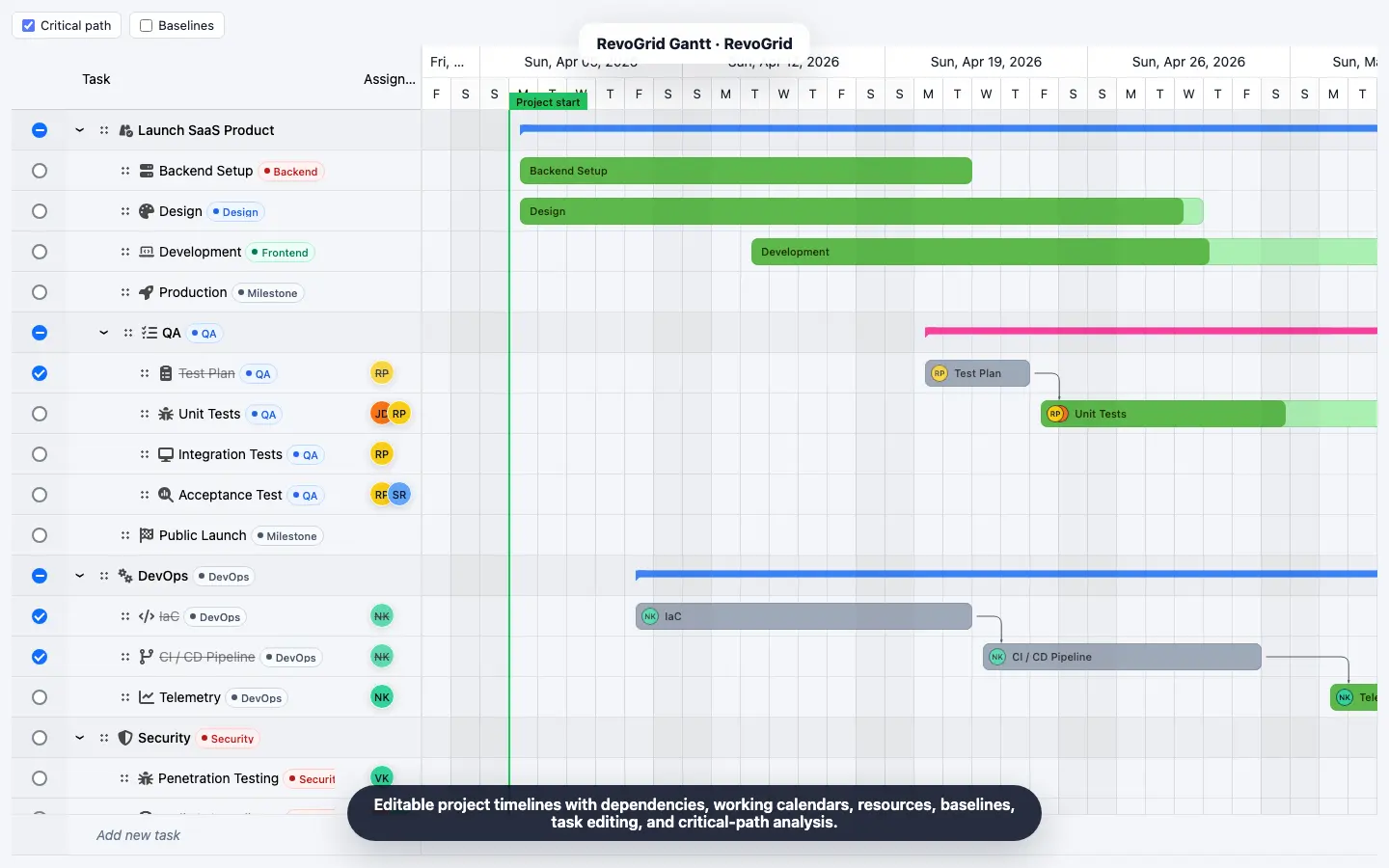Click the blue DevOps summary bar
The image size is (1389, 868).
pos(1006,574)
